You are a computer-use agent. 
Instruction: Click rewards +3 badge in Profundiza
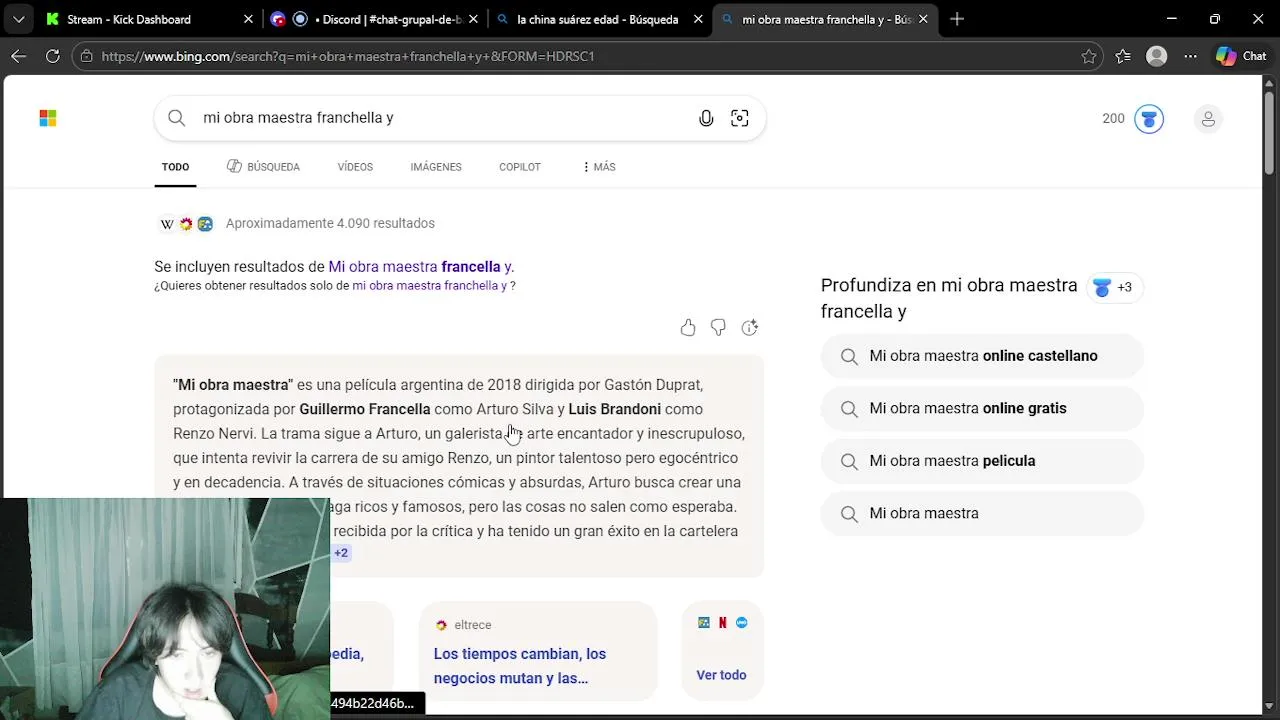(1114, 288)
